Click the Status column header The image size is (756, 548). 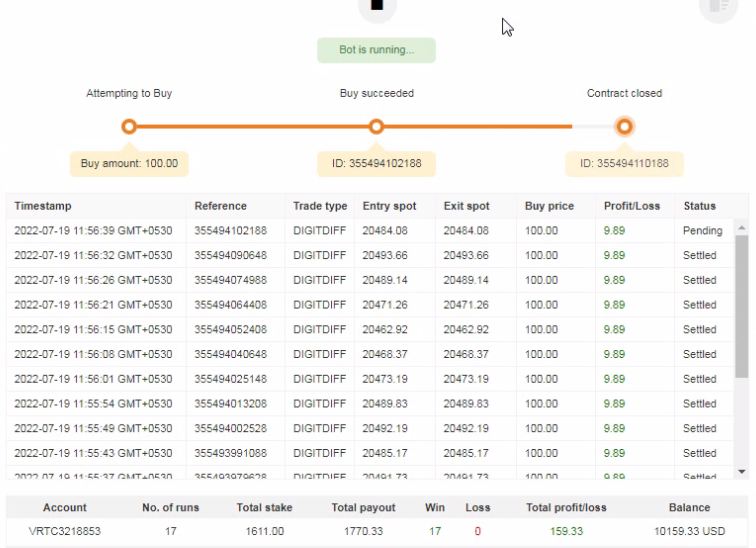click(x=699, y=206)
